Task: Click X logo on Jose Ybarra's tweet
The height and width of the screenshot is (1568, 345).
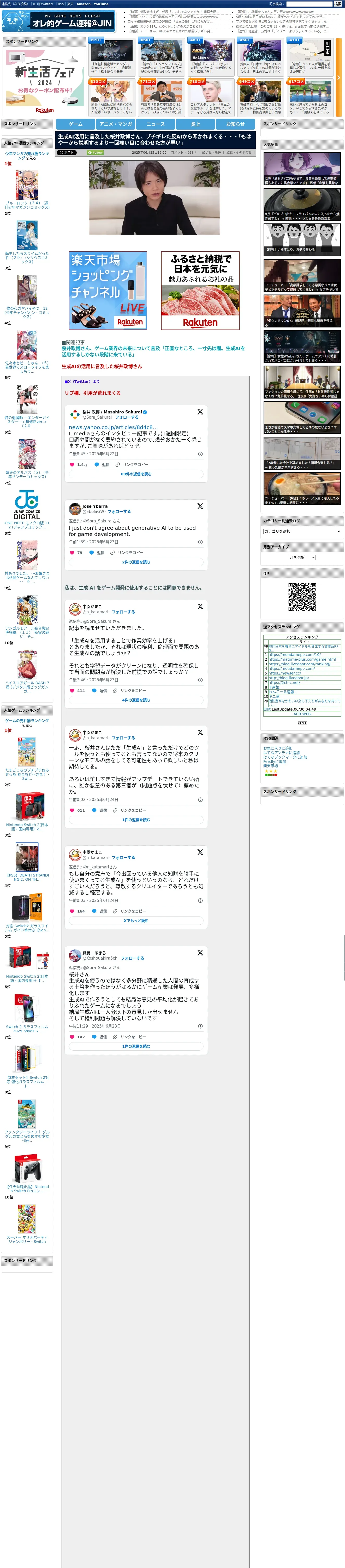Action: coord(200,506)
